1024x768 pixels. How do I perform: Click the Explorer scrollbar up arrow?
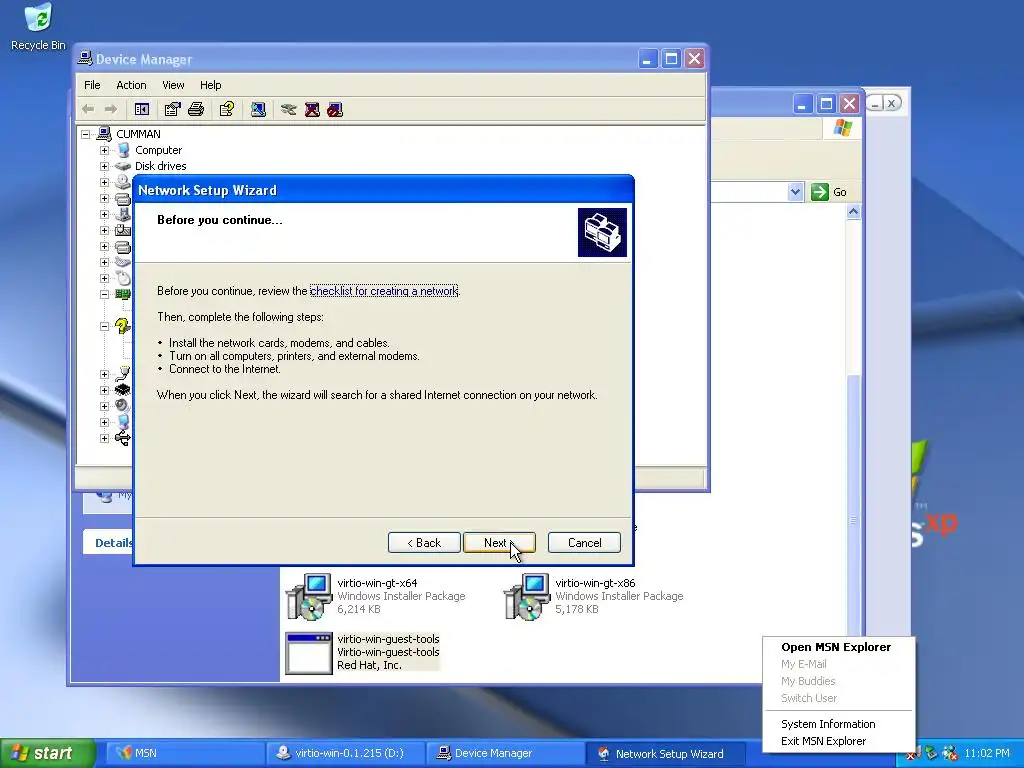854,212
